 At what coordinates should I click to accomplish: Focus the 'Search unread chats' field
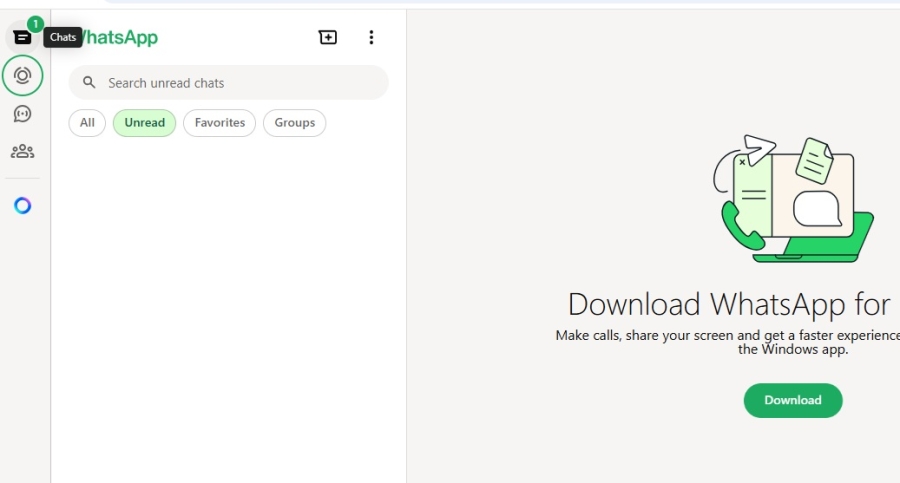pyautogui.click(x=240, y=83)
